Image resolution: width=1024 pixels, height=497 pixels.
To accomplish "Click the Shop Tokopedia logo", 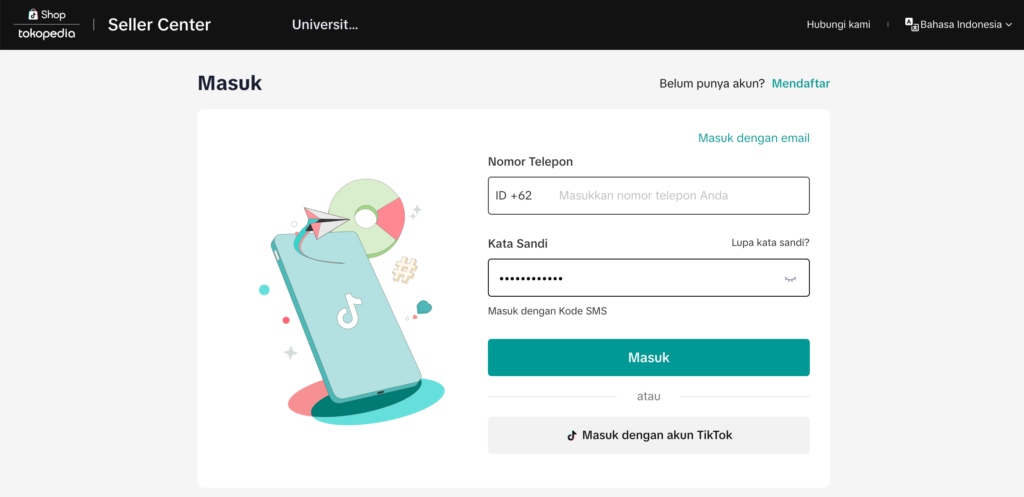I will (x=46, y=24).
